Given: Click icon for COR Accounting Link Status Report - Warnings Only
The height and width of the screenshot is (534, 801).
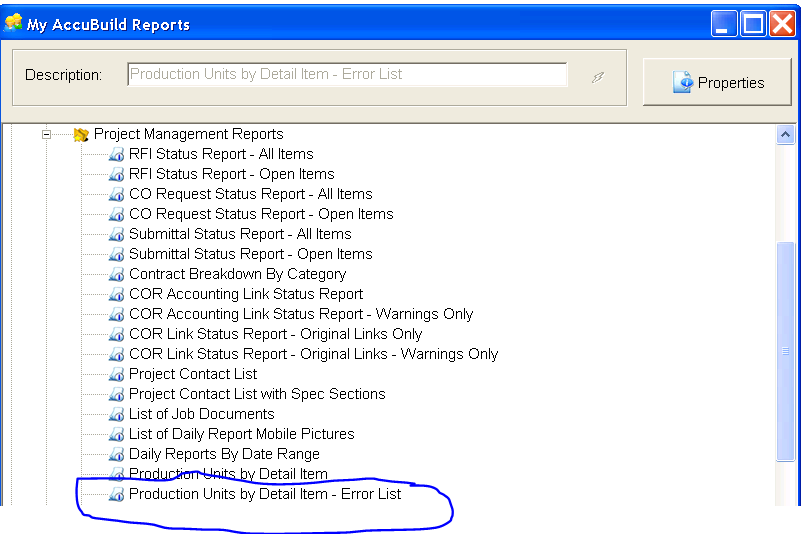Looking at the screenshot, I should 116,314.
